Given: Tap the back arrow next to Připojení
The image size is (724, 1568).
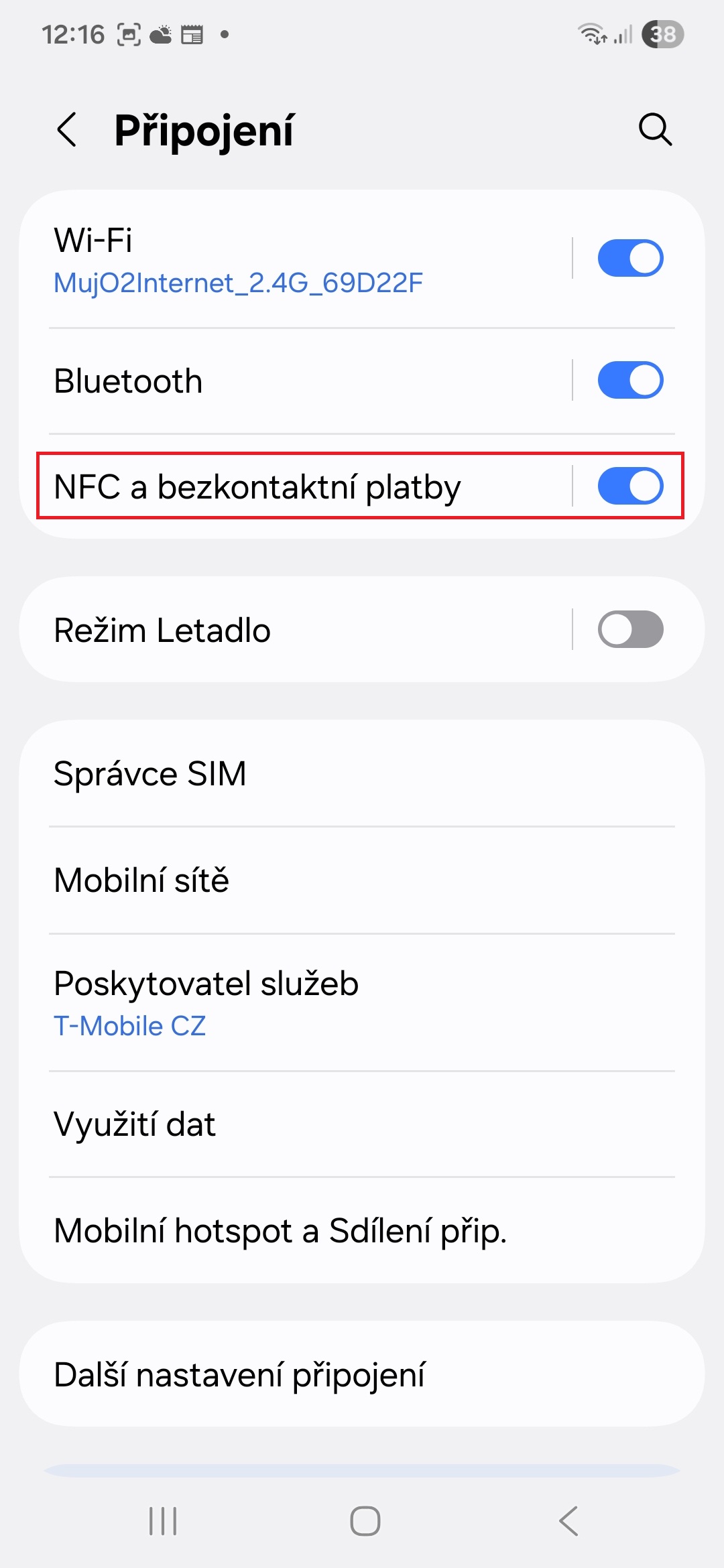Looking at the screenshot, I should pos(67,129).
